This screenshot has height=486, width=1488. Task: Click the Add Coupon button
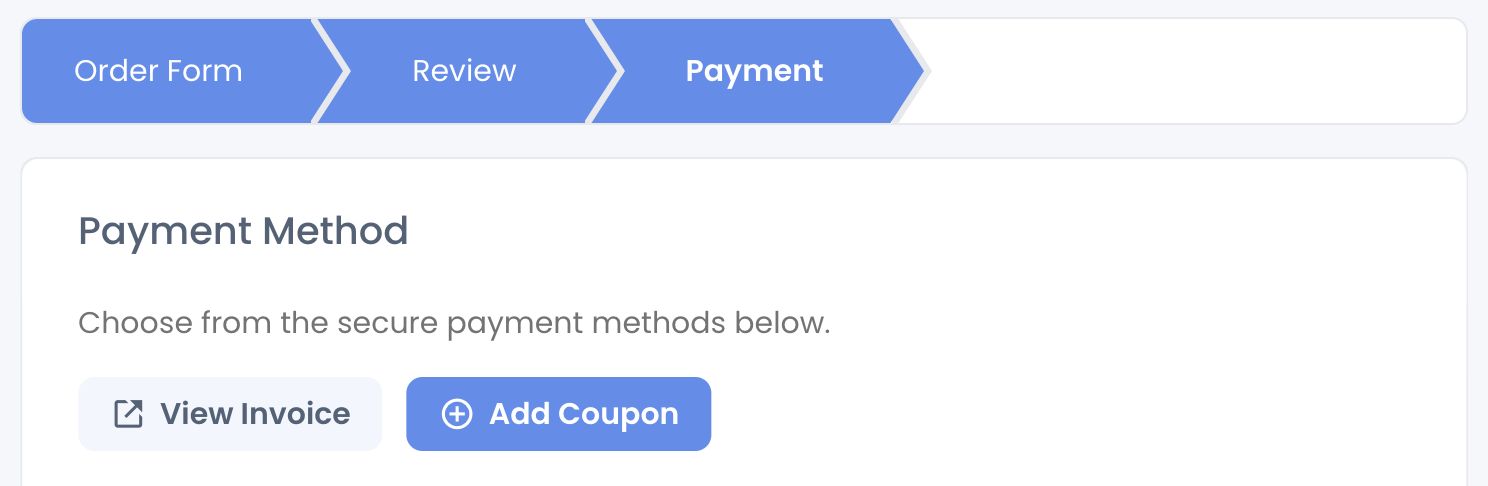(558, 414)
